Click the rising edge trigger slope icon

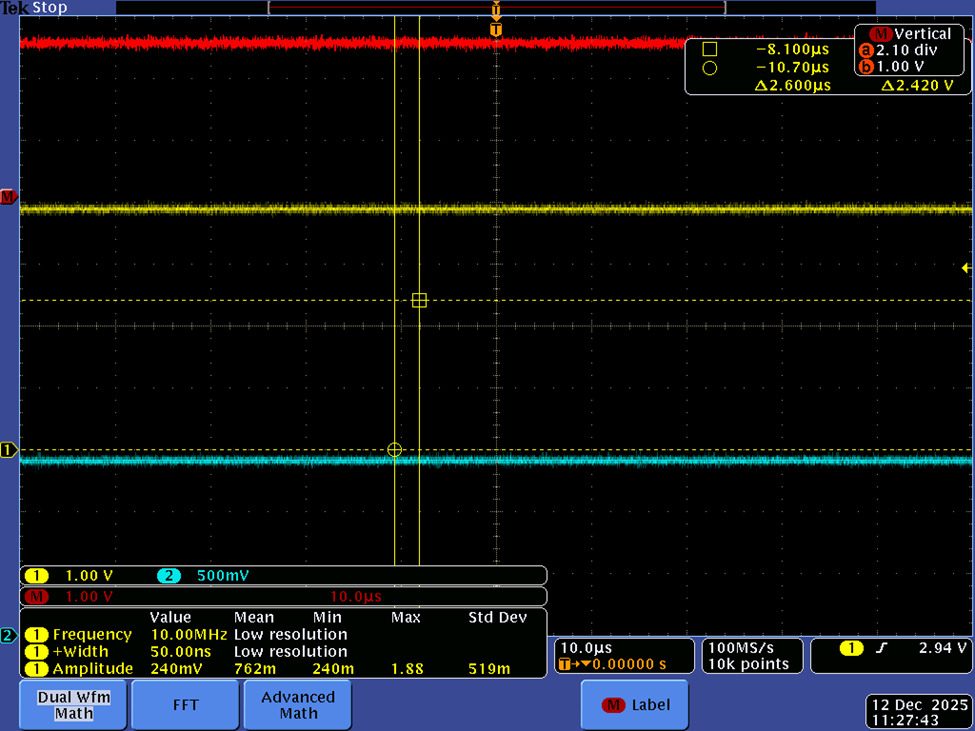[881, 648]
